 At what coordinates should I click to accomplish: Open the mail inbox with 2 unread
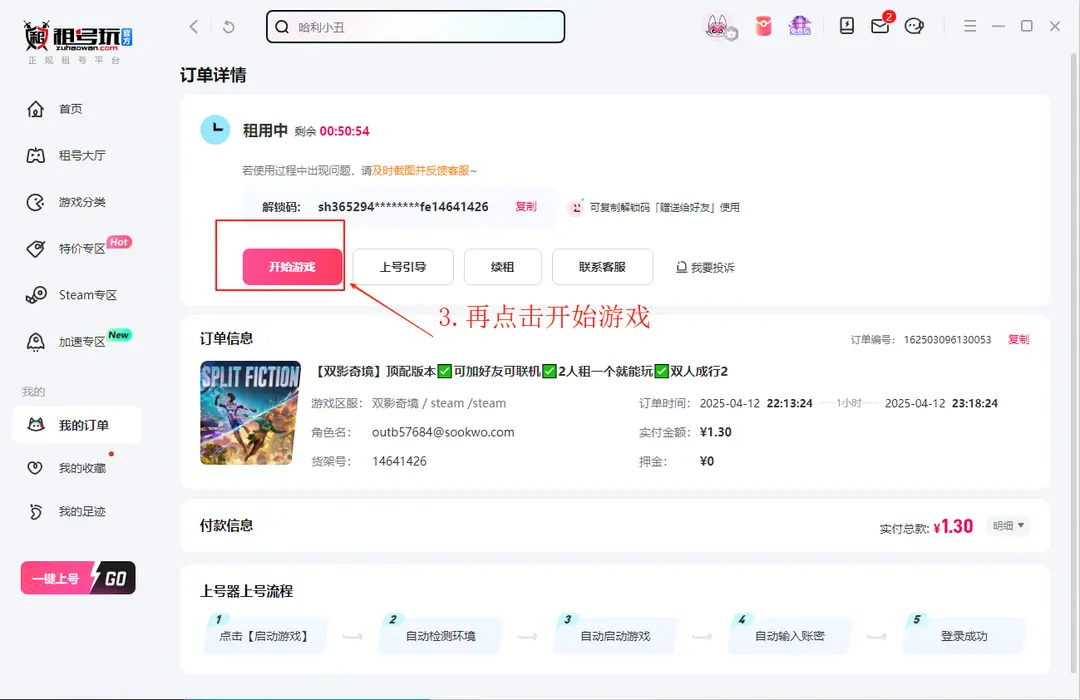880,26
